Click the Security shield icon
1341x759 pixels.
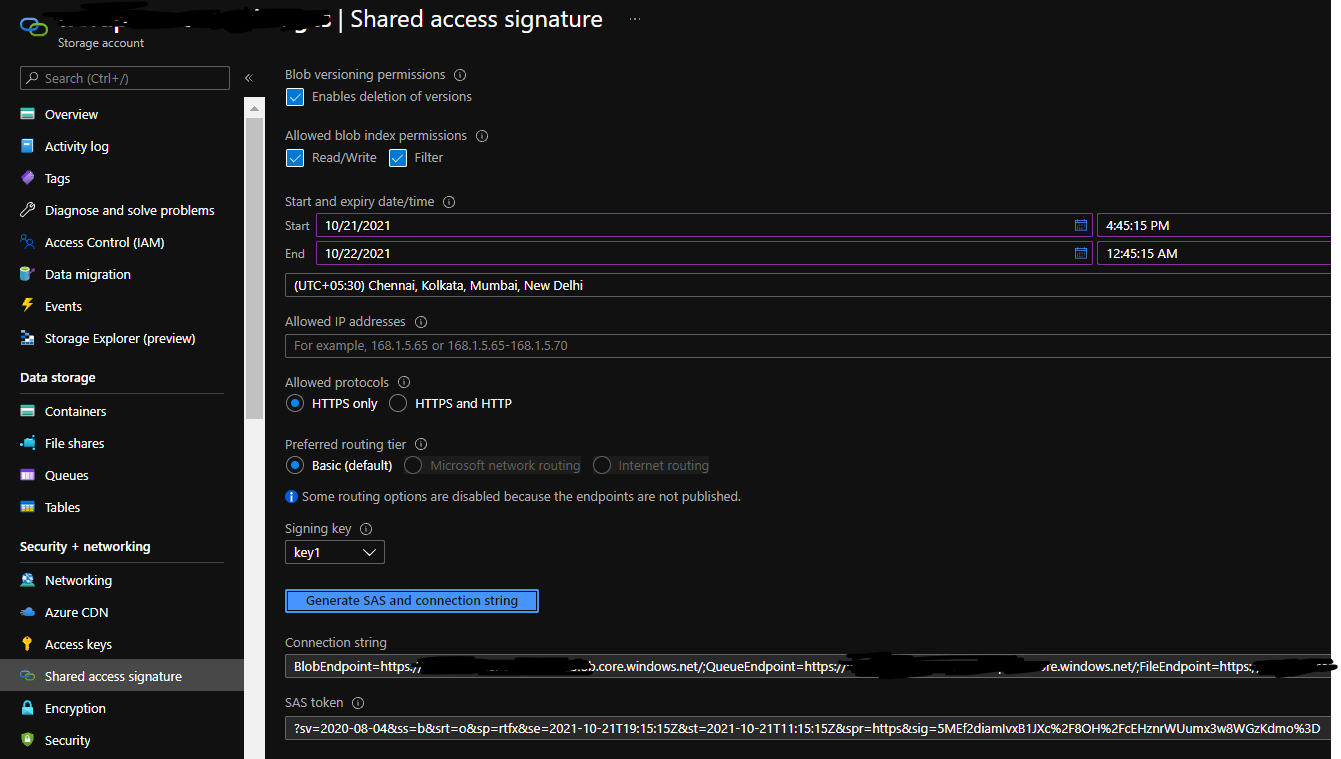coord(28,740)
